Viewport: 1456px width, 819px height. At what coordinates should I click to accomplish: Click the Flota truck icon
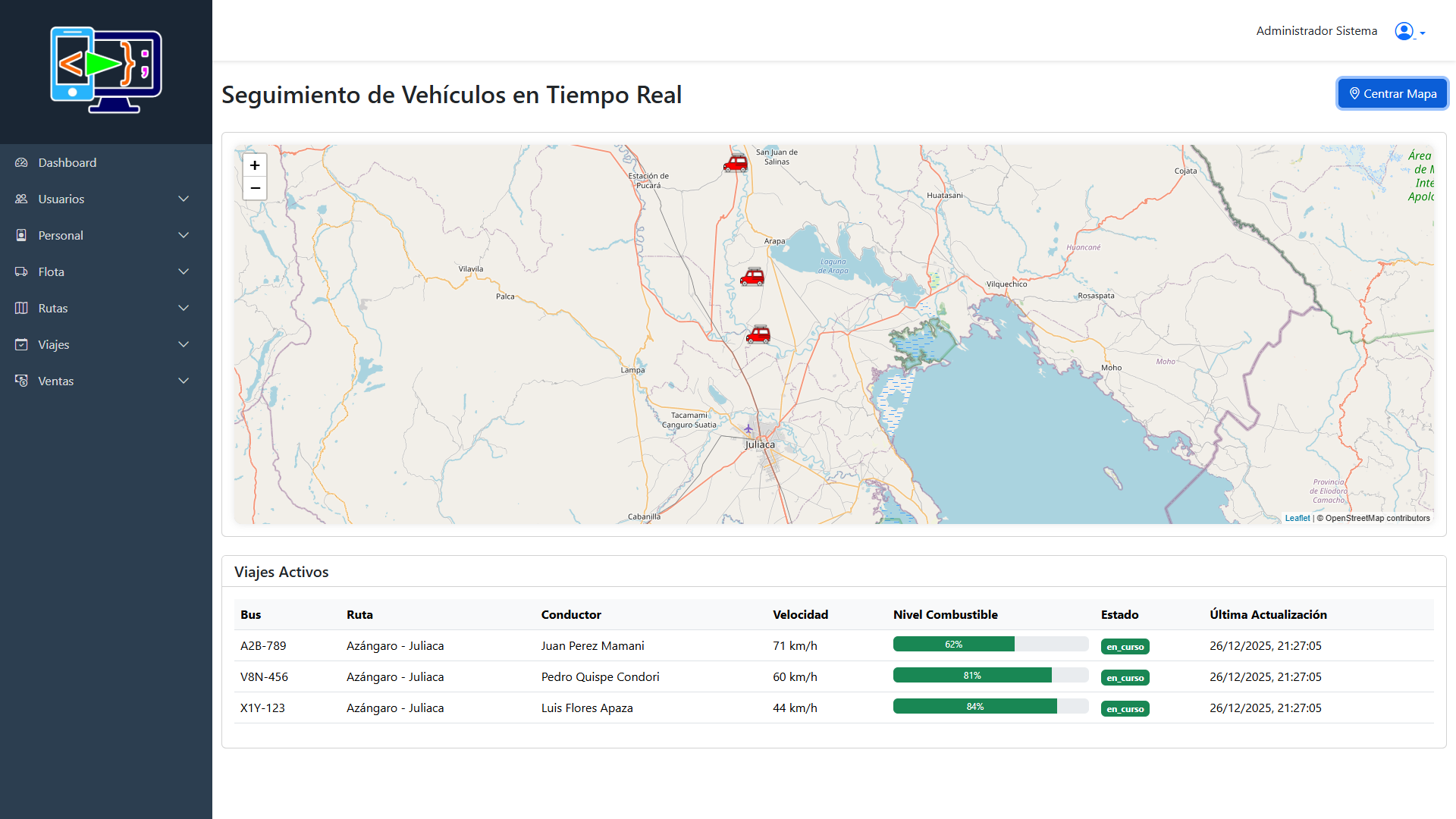point(21,272)
